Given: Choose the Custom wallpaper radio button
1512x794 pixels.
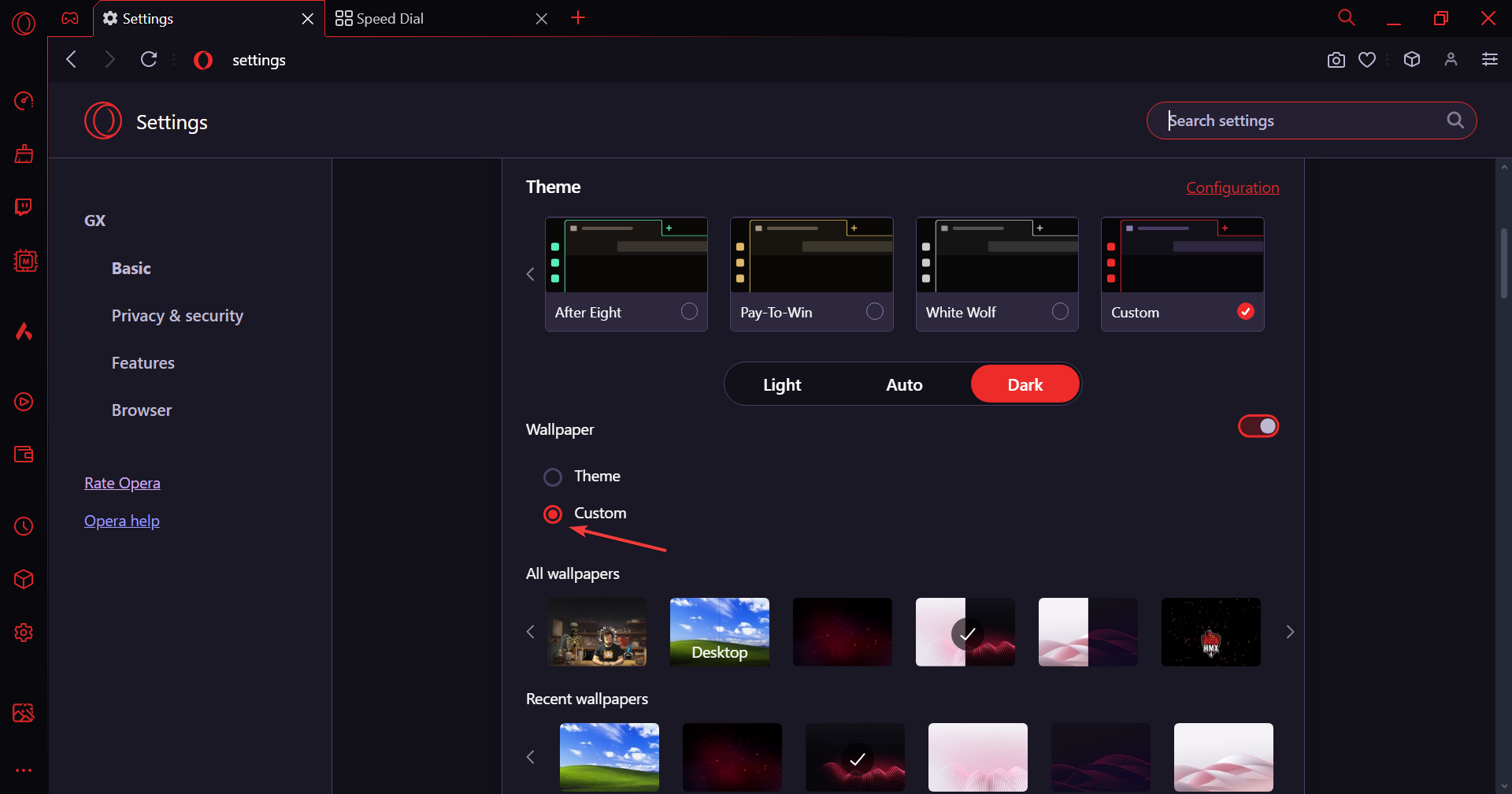Looking at the screenshot, I should (553, 514).
